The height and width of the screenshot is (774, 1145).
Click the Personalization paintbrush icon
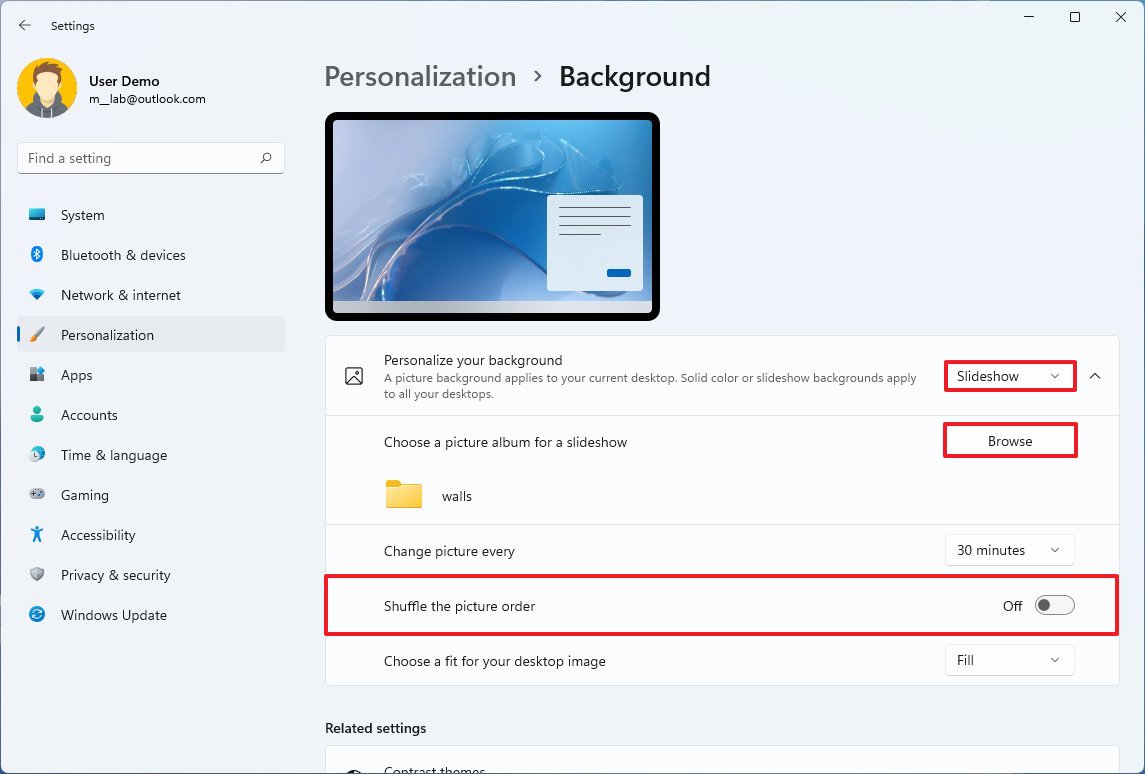37,334
